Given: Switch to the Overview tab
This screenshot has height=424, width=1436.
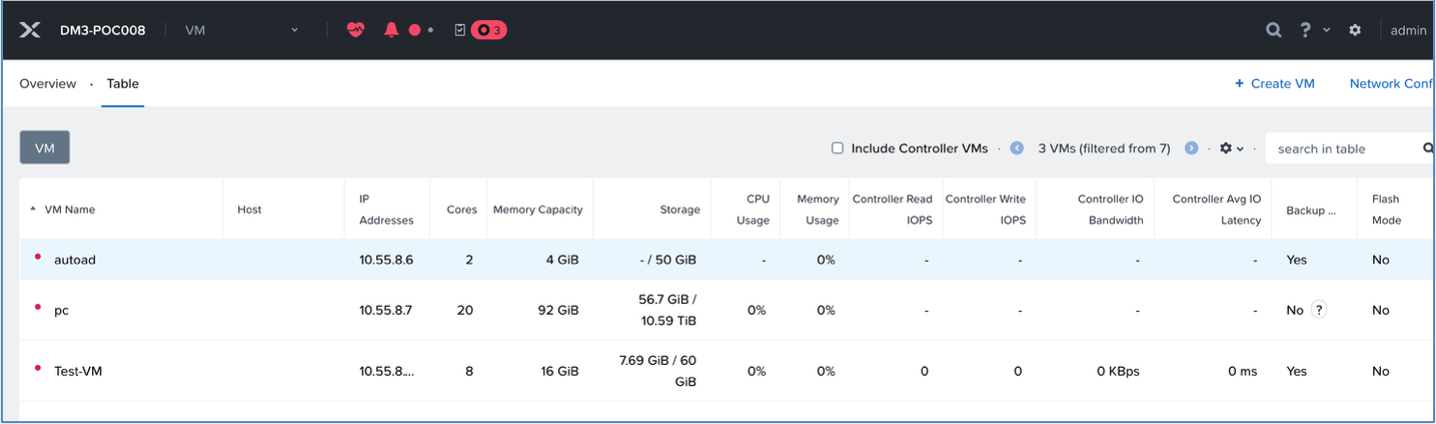Looking at the screenshot, I should (x=48, y=84).
